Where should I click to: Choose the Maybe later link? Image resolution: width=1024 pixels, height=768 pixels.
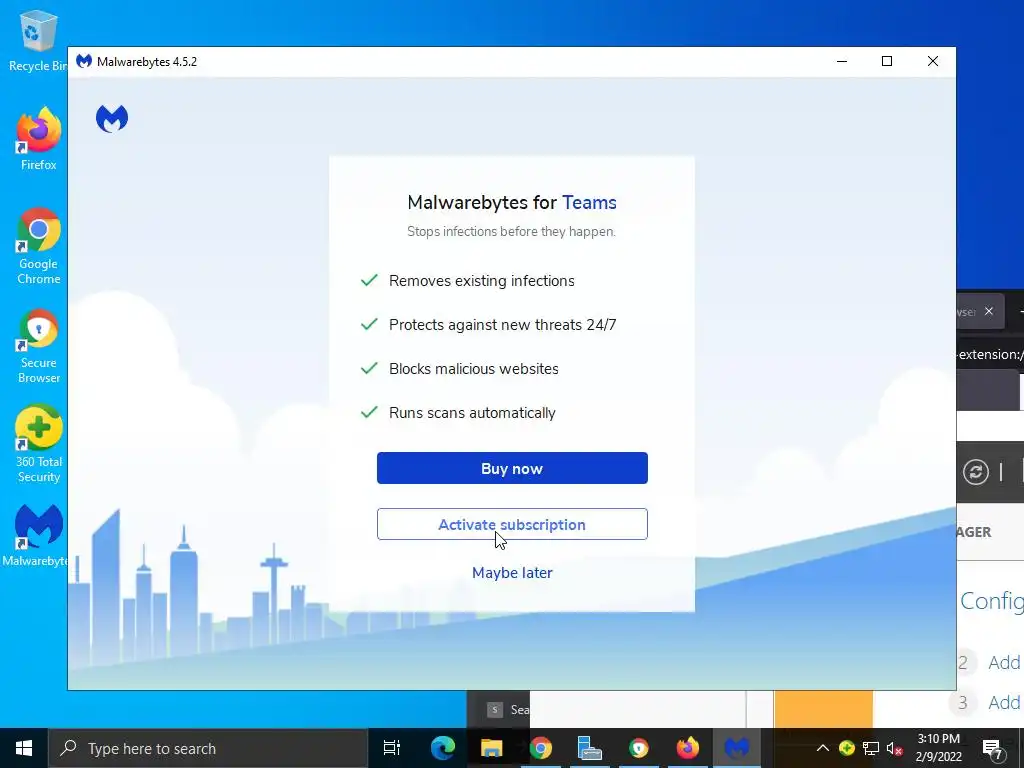click(512, 573)
